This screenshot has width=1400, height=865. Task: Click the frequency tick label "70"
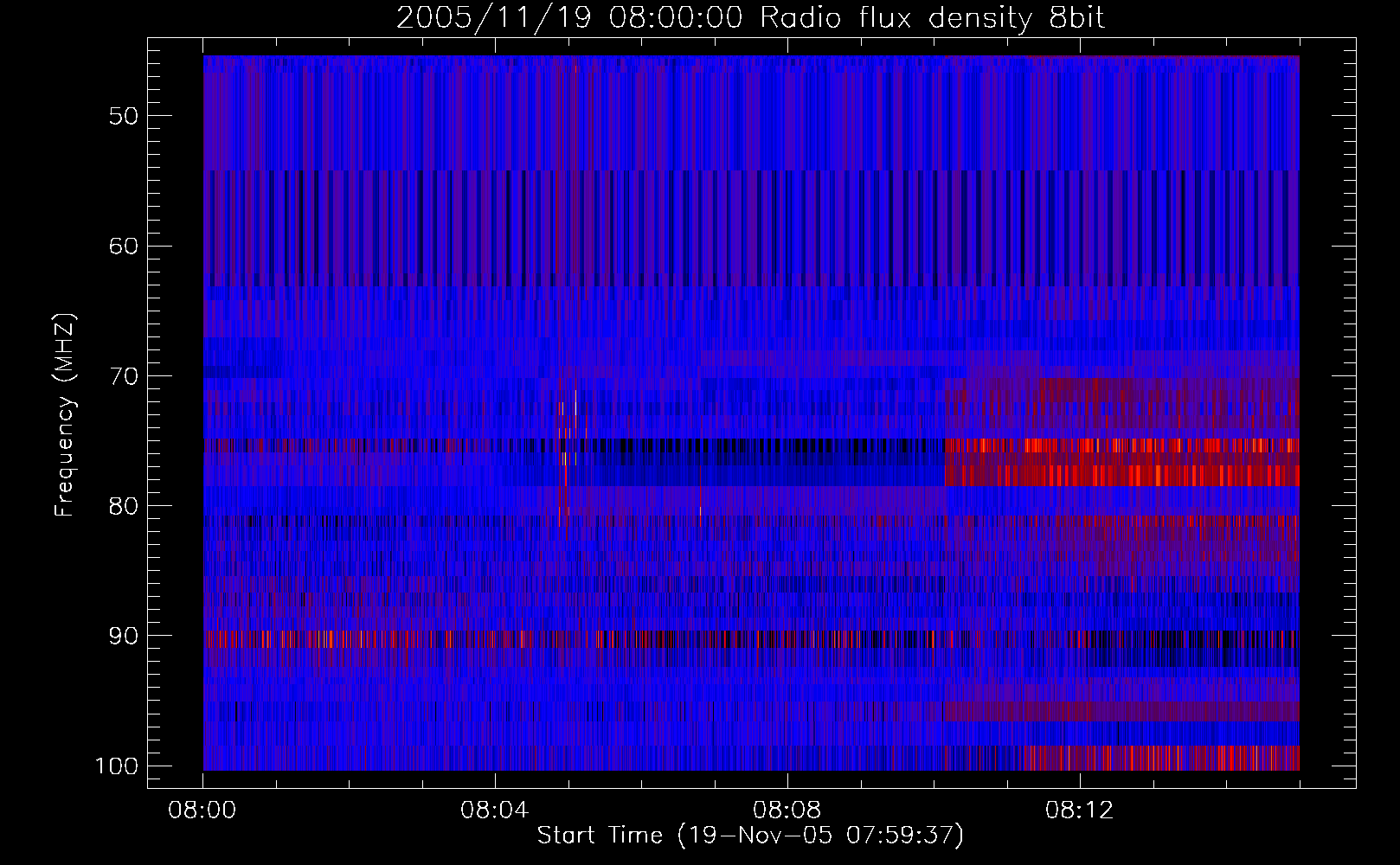[x=124, y=376]
